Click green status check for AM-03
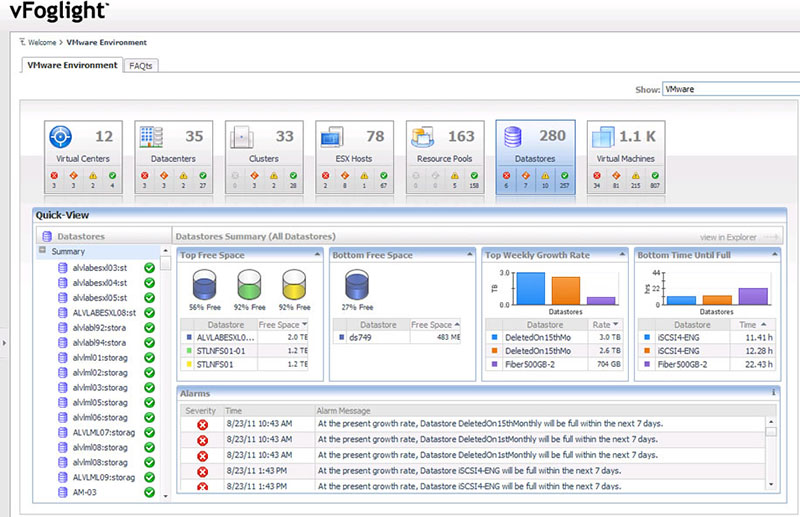This screenshot has width=800, height=517. [x=149, y=493]
